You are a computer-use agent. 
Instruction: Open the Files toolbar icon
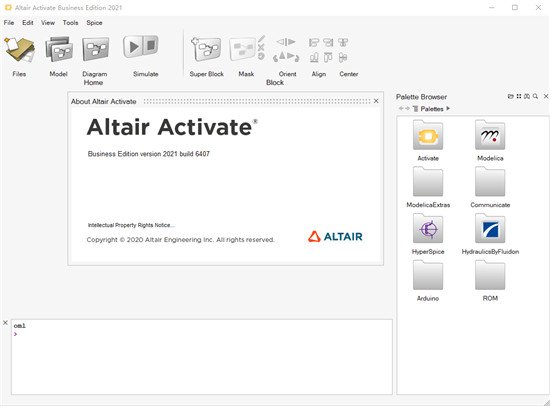[19, 50]
